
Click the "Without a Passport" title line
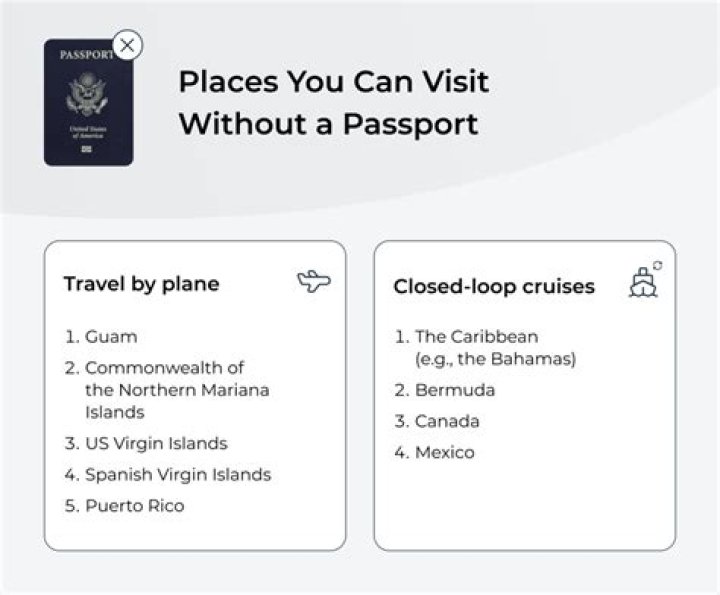point(328,124)
